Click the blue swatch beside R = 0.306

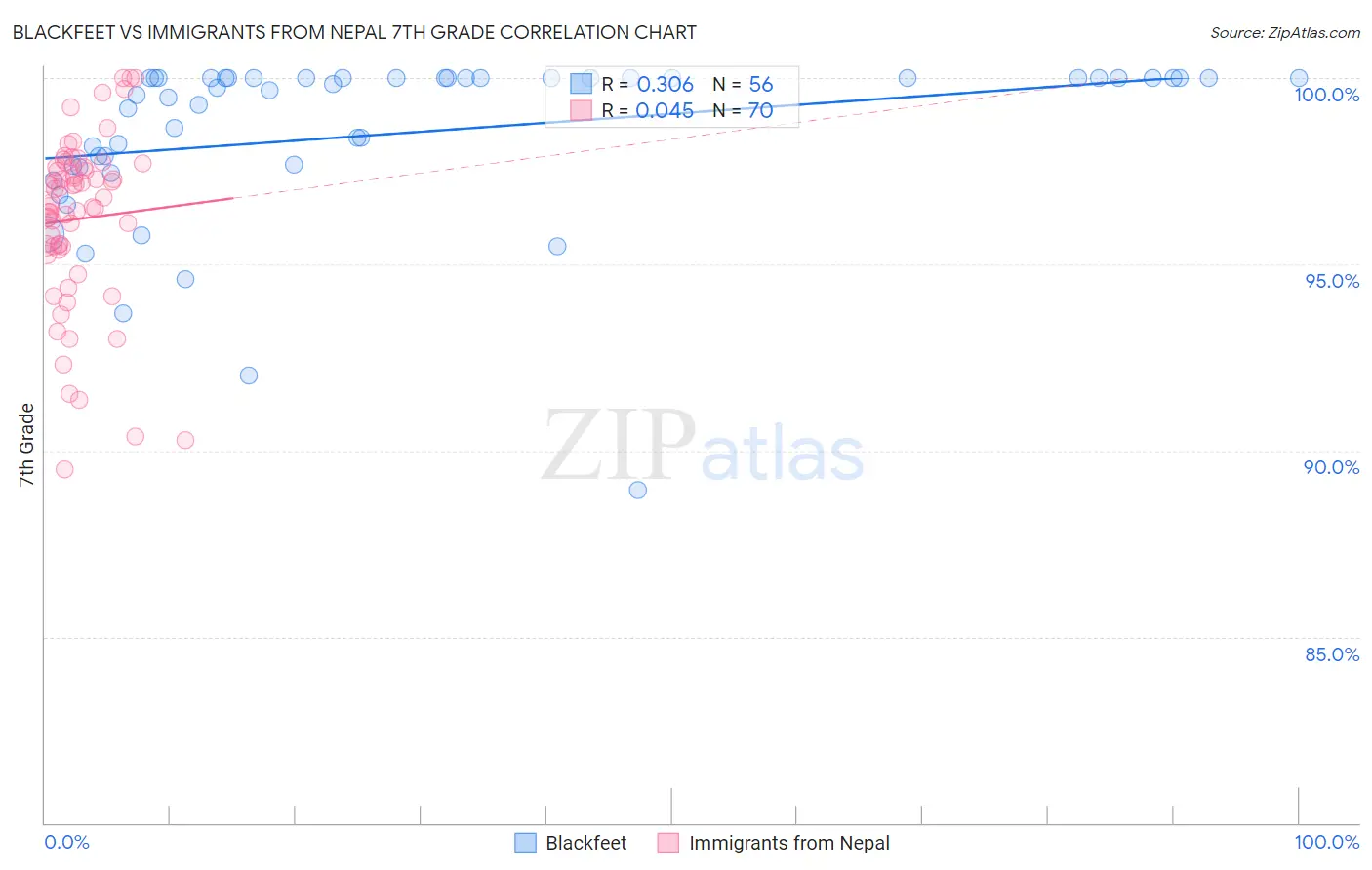(x=582, y=84)
